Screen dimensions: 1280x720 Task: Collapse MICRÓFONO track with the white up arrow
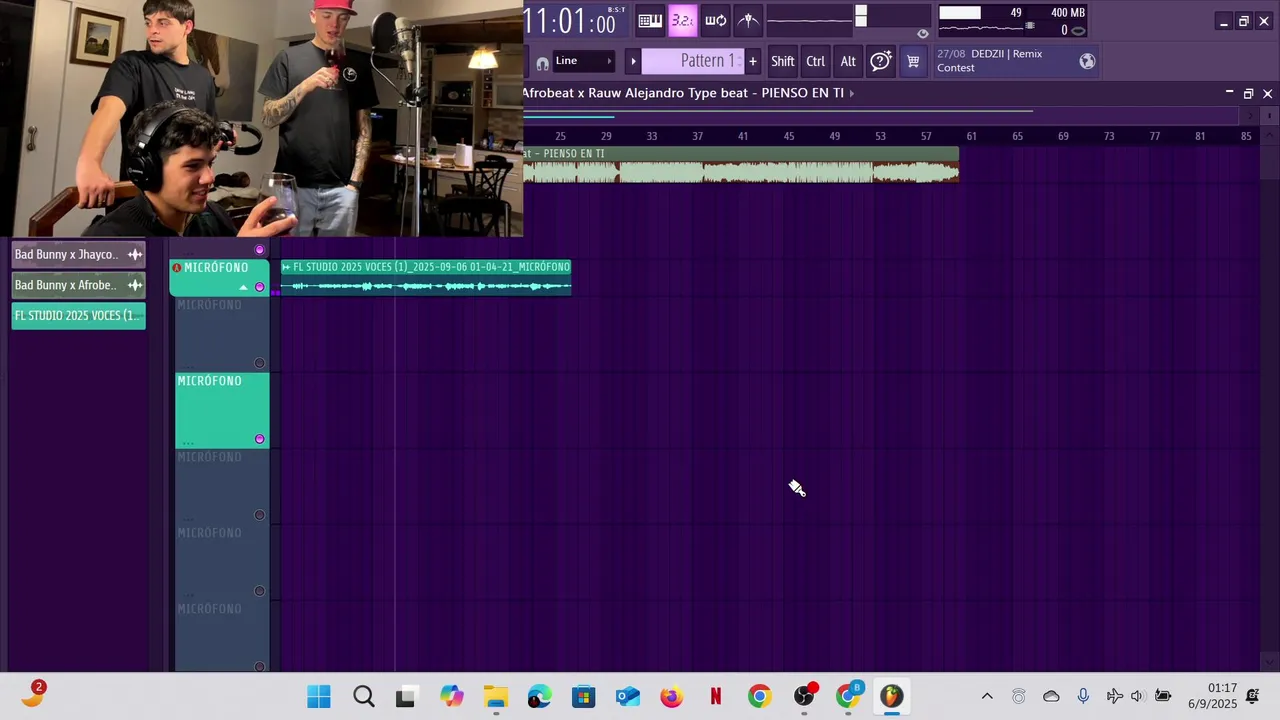tap(243, 288)
